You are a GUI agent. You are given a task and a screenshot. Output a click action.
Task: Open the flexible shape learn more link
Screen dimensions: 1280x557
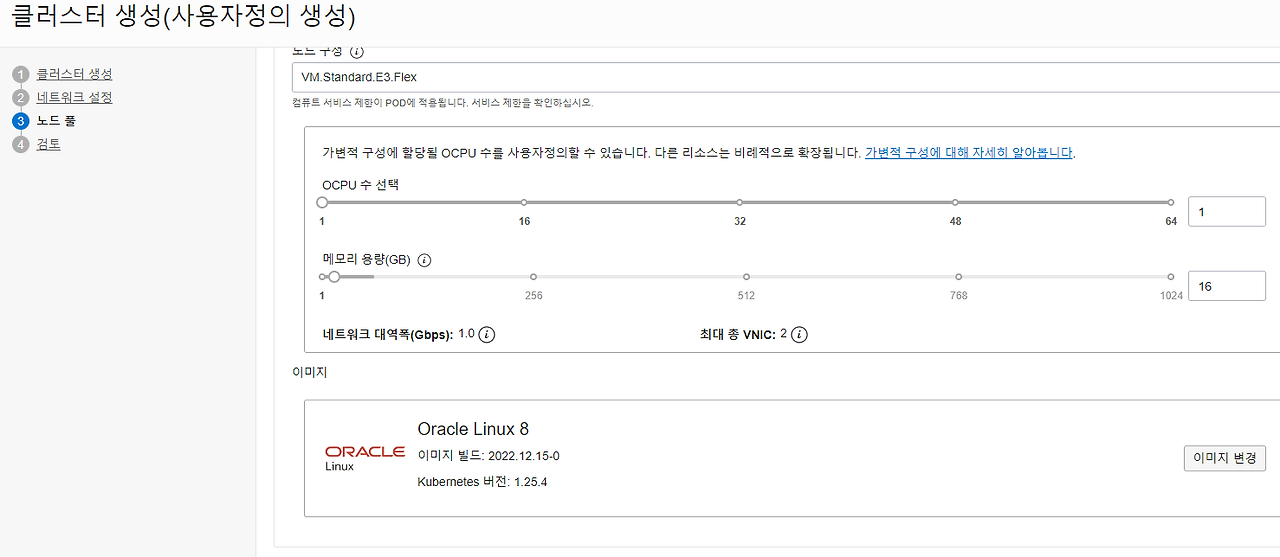point(968,153)
